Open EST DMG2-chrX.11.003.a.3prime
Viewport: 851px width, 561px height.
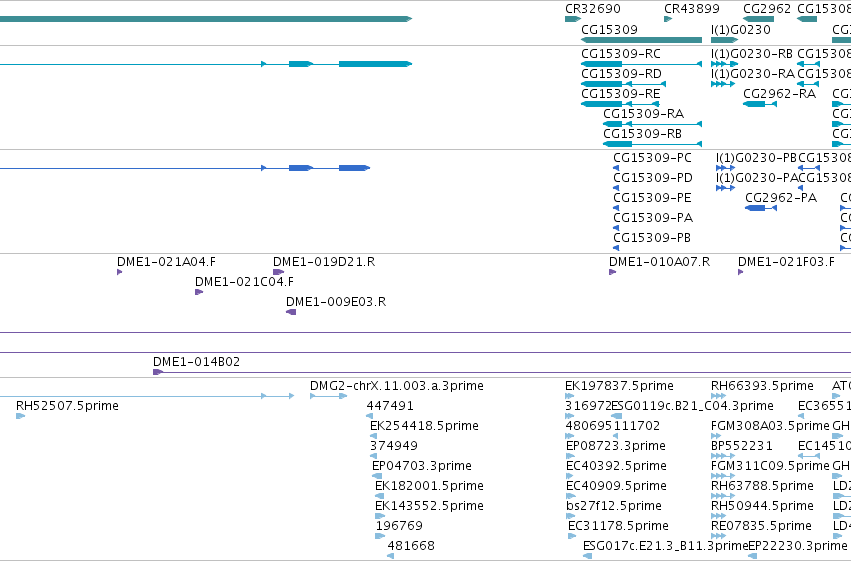coord(397,386)
